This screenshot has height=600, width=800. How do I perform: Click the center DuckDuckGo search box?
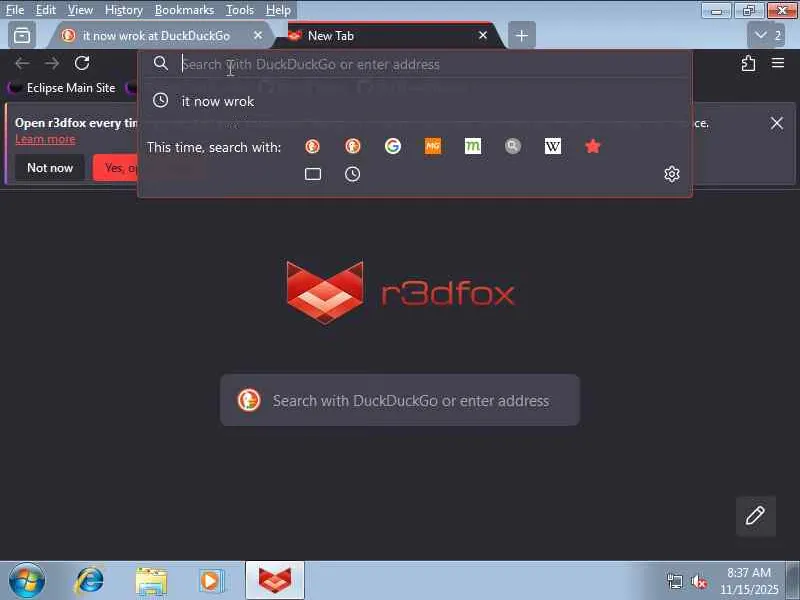tap(400, 401)
